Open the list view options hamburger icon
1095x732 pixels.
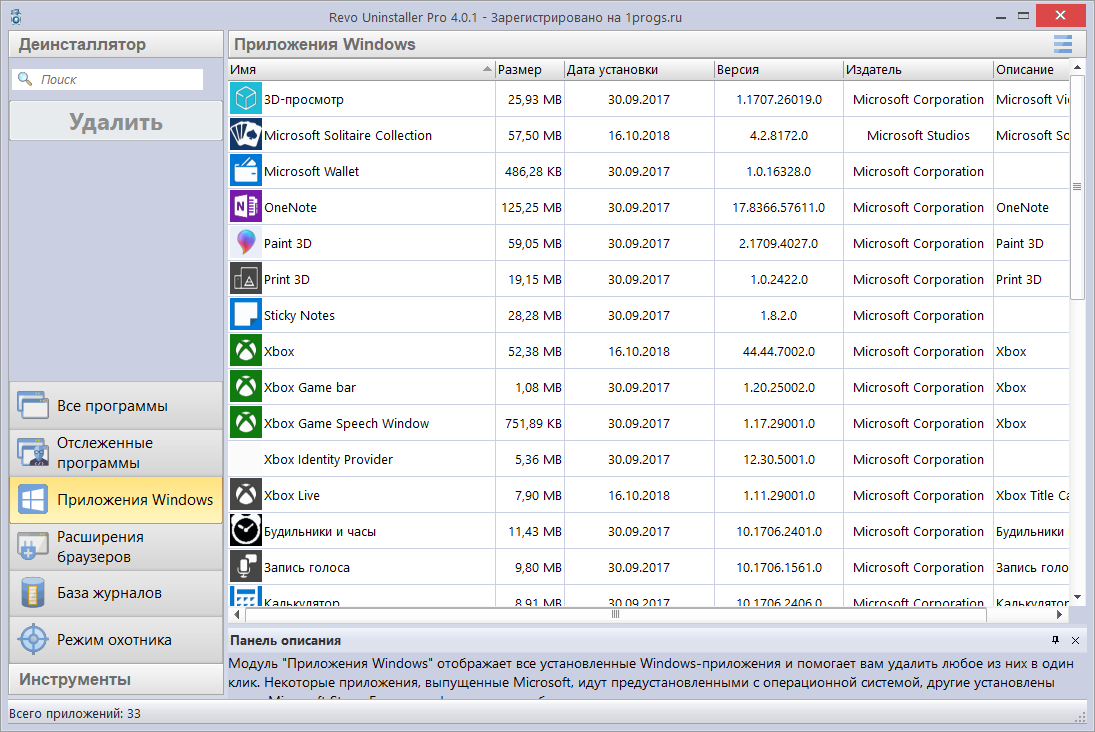1062,44
